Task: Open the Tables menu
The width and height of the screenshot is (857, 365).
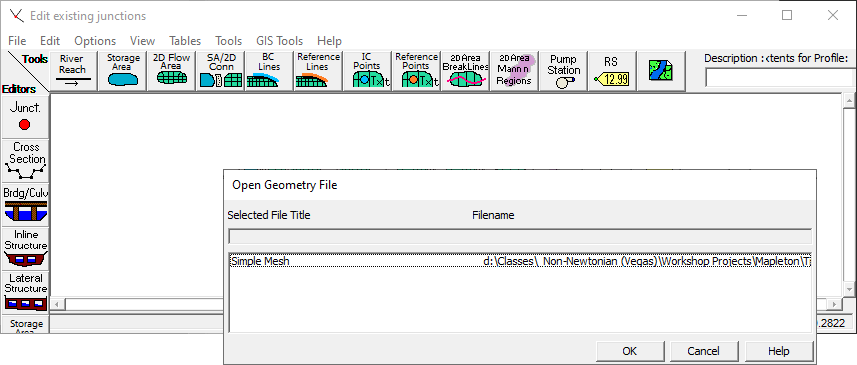Action: coord(185,40)
